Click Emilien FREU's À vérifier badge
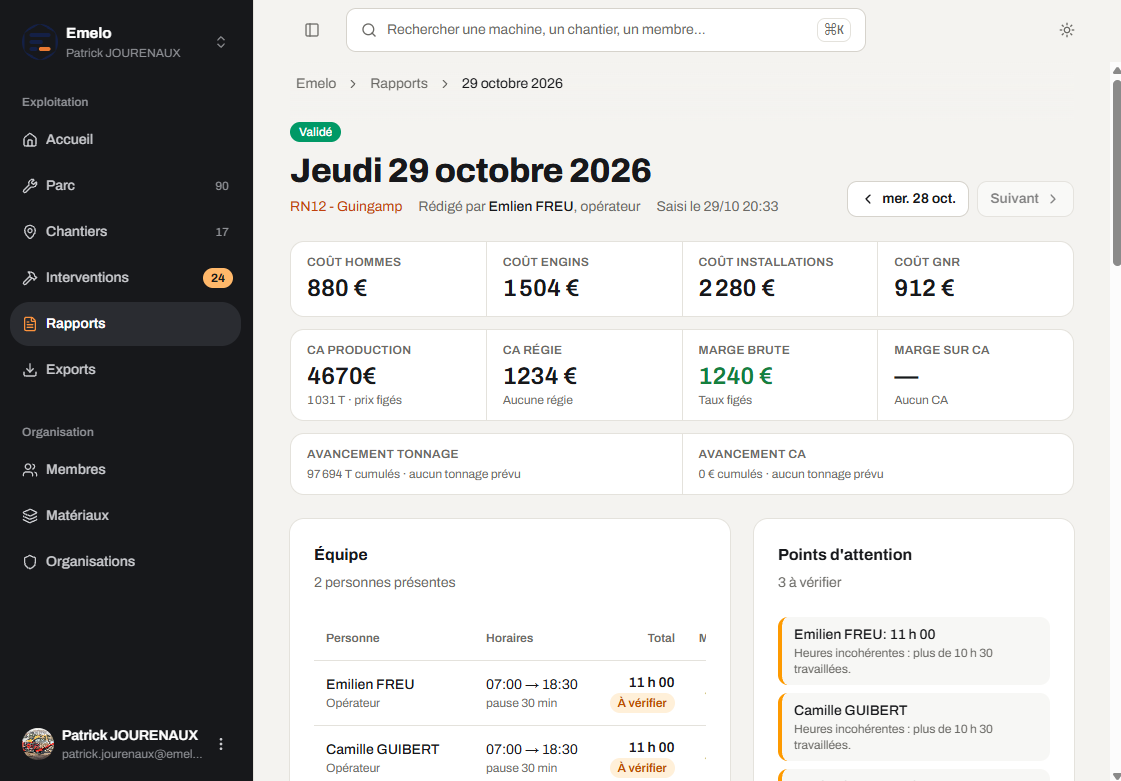Viewport: 1121px width, 781px height. pos(642,703)
